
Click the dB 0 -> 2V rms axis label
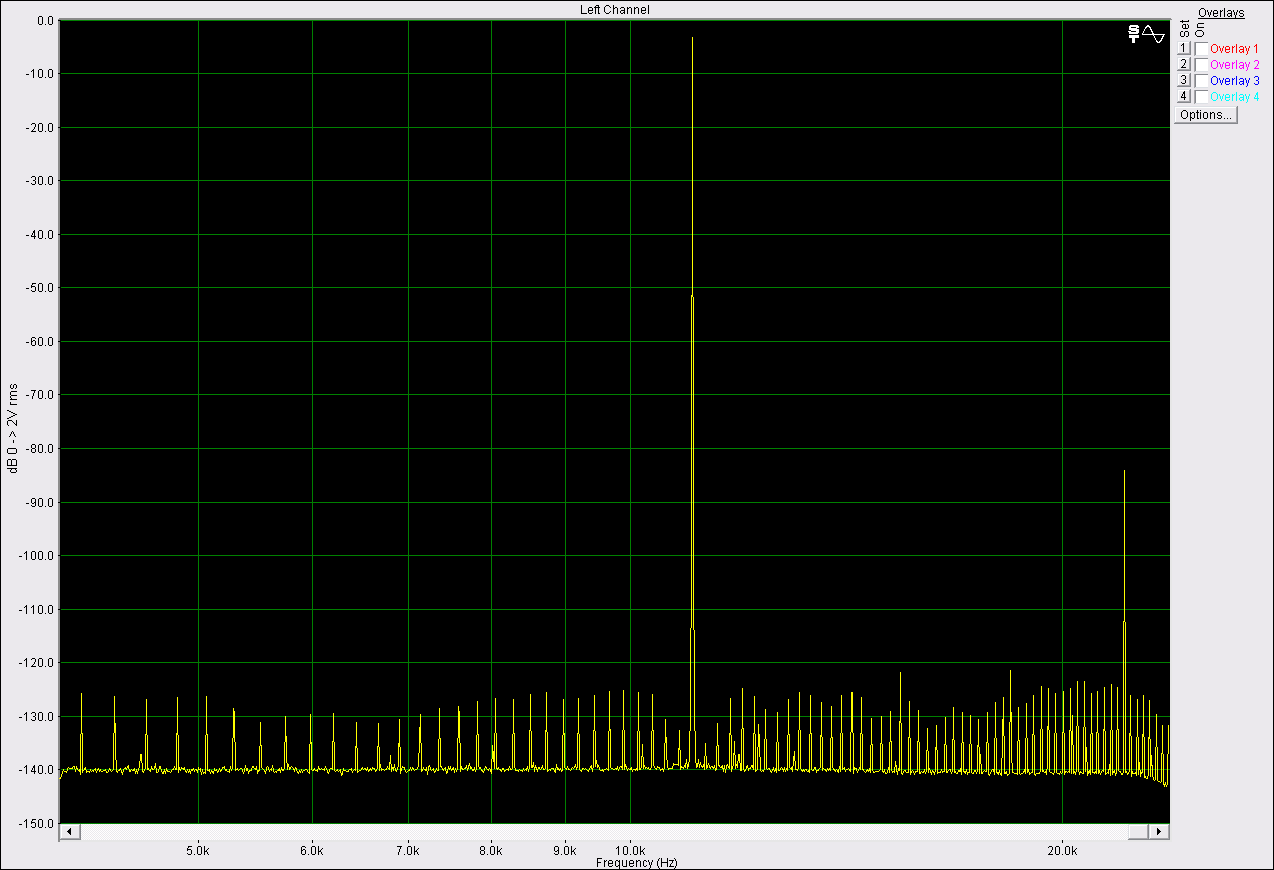(x=13, y=428)
